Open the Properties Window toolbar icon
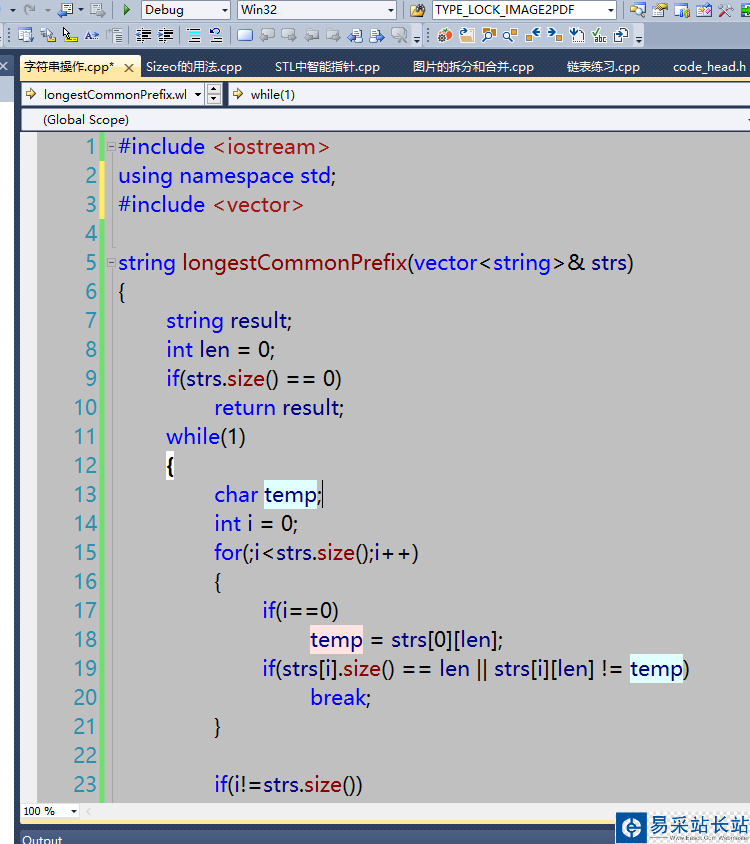The height and width of the screenshot is (844, 750). pos(660,10)
